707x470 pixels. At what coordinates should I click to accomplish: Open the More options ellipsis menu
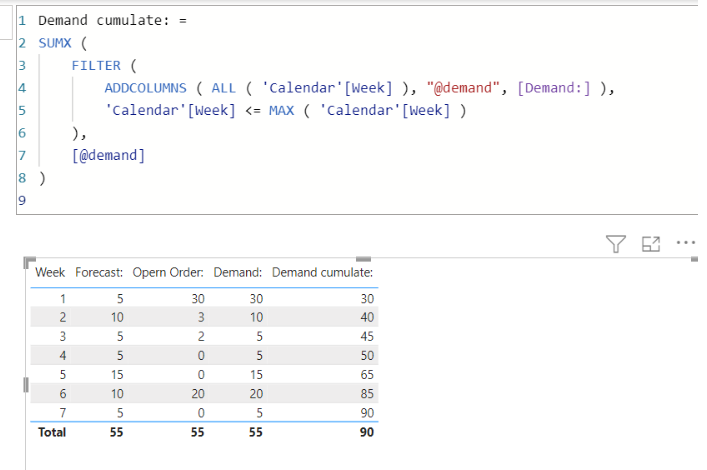685,243
